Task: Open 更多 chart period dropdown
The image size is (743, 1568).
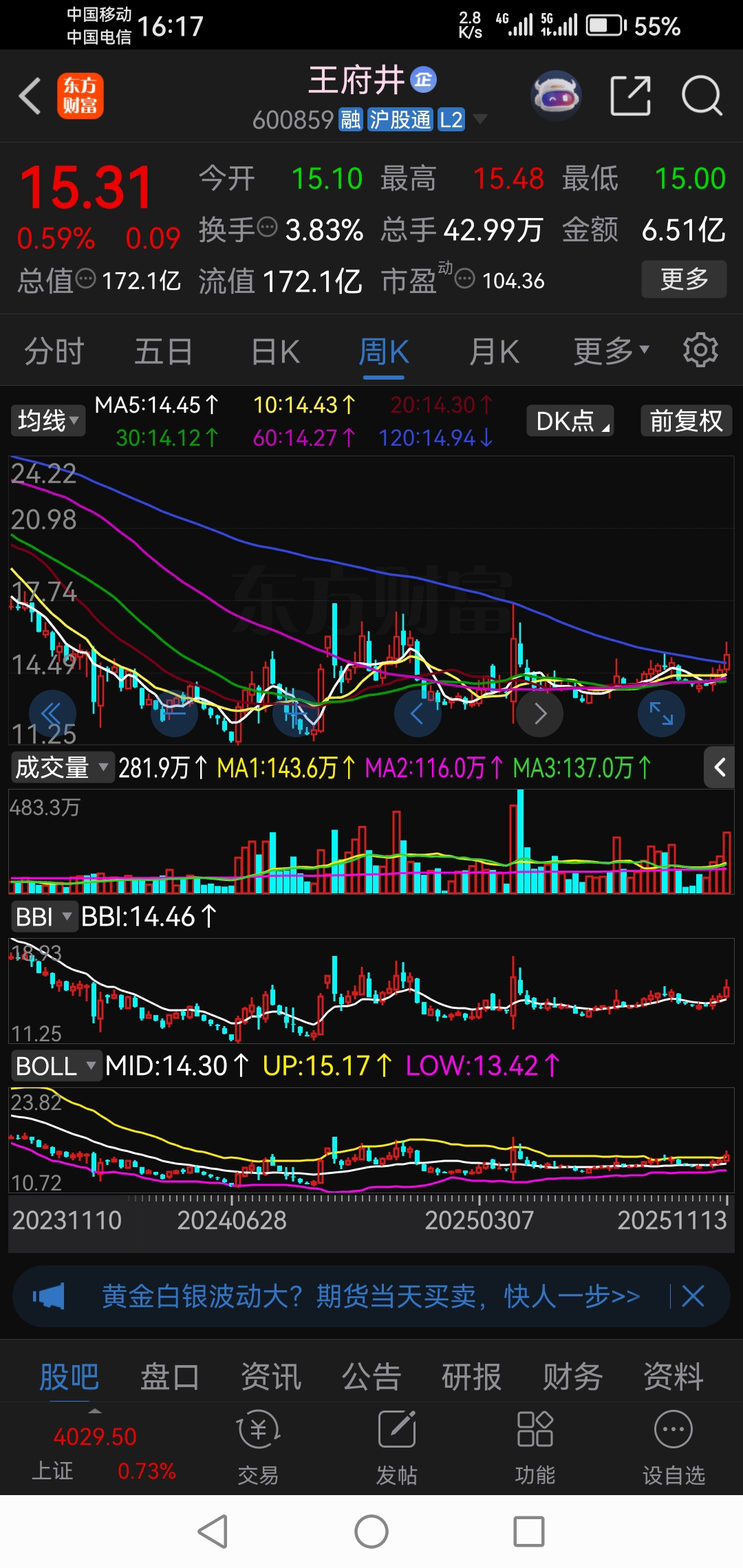Action: click(612, 351)
